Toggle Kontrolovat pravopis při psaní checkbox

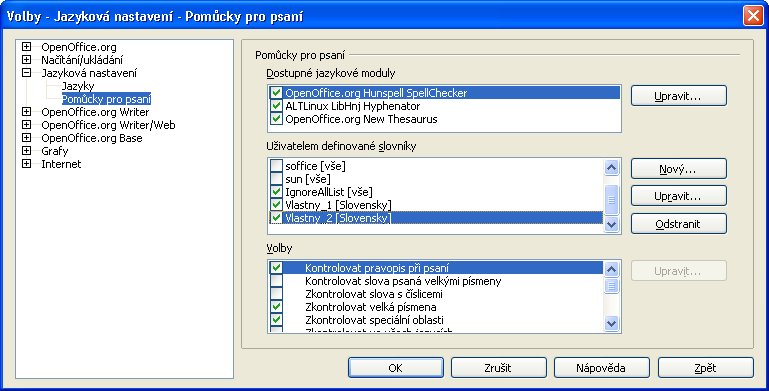(276, 268)
